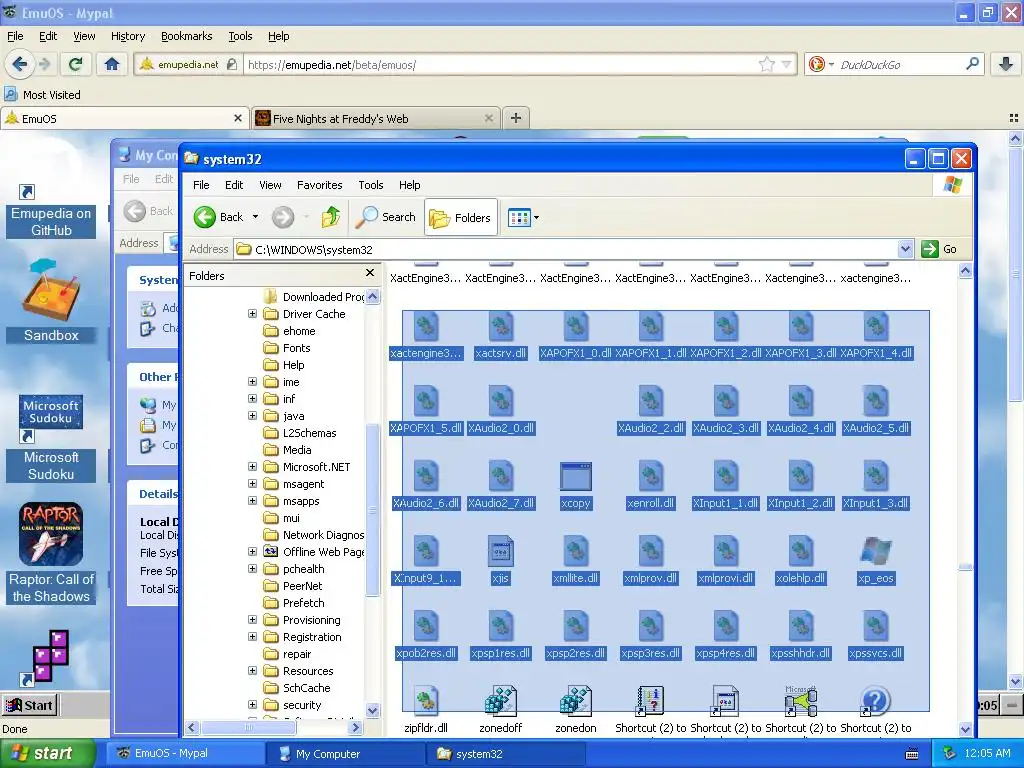Open a new browser tab

pyautogui.click(x=516, y=118)
